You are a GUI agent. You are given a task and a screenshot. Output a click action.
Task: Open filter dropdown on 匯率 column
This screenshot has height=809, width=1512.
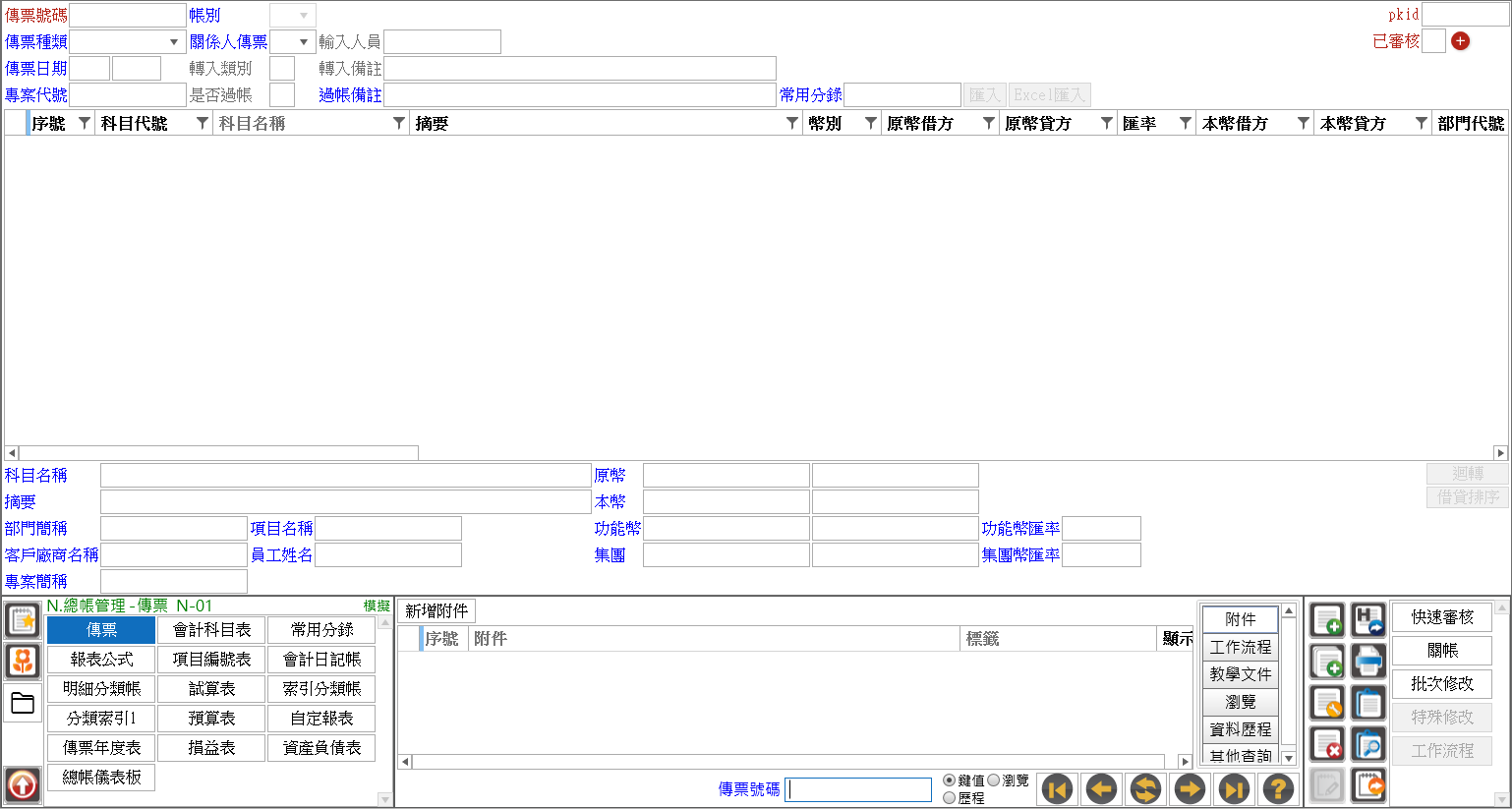click(1186, 123)
